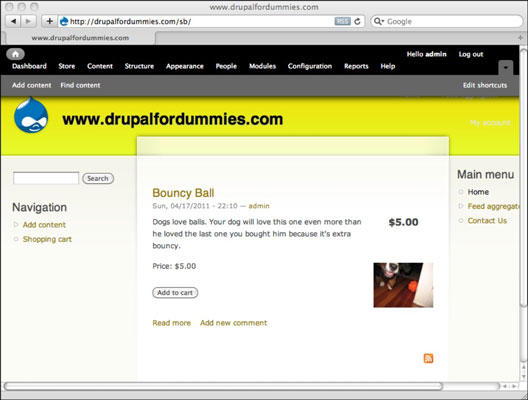
Task: Collapse shortcuts bar with arrow toggle
Action: (x=505, y=68)
